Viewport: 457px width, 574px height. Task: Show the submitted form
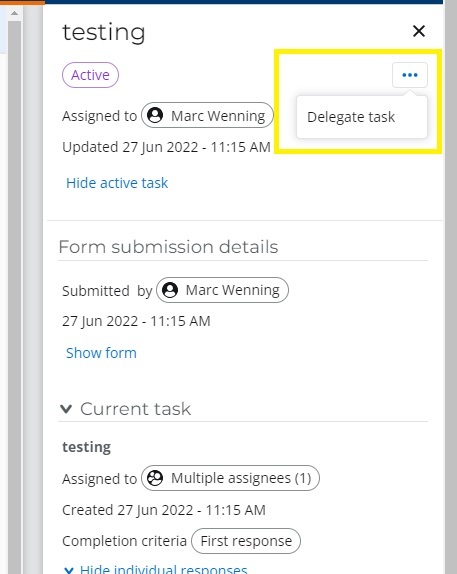tap(101, 353)
